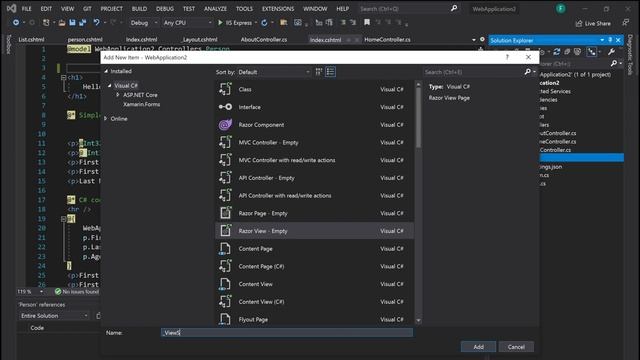The width and height of the screenshot is (640, 360).
Task: Open the BUILD menu
Action: pyautogui.click(x=139, y=9)
